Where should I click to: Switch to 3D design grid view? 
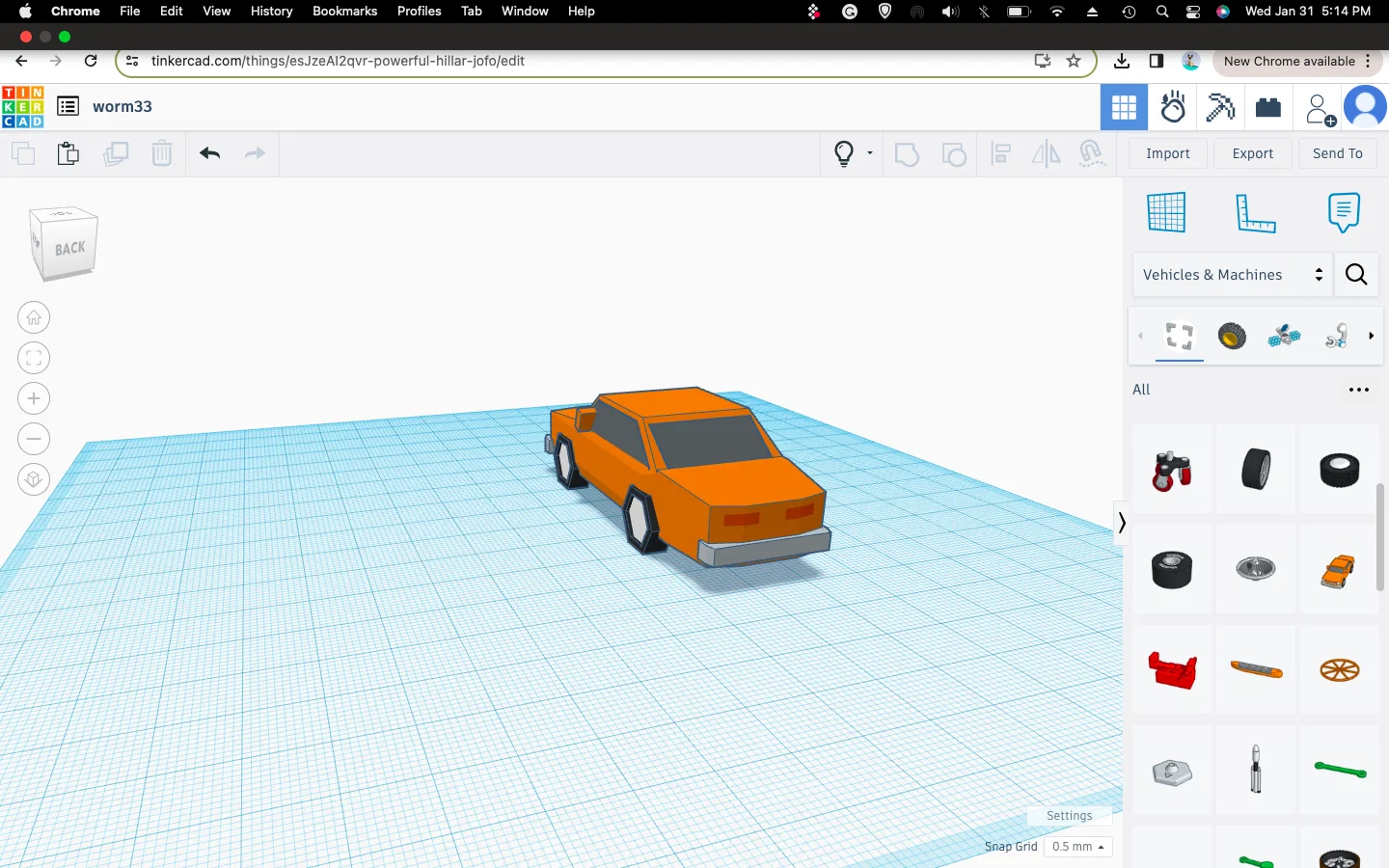1124,107
